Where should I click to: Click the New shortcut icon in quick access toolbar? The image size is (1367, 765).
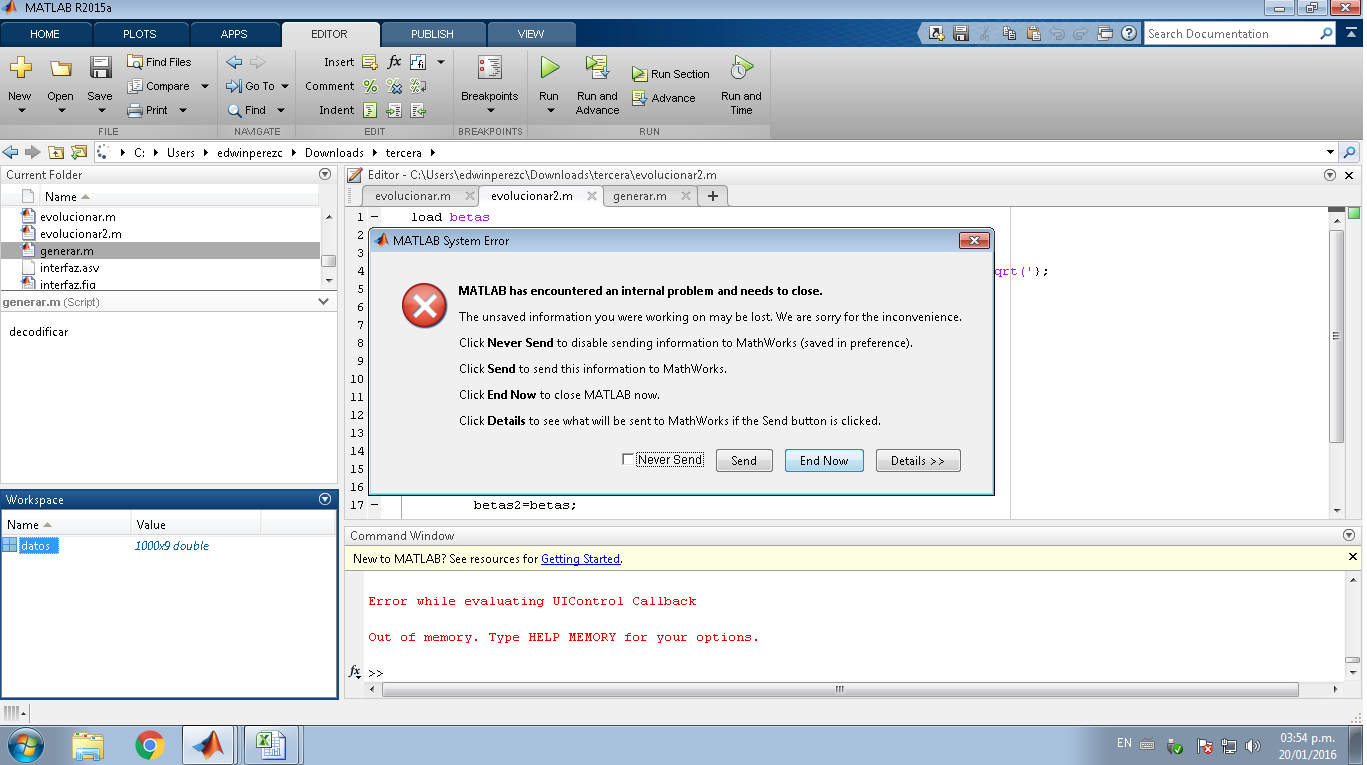pos(937,33)
